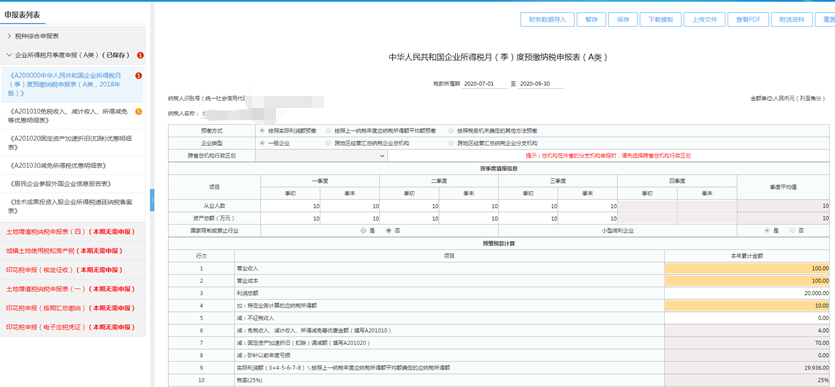Image resolution: width=835 pixels, height=387 pixels.
Task: Select 印花税申报（电子应税凭证） entry
Action: tap(72, 327)
